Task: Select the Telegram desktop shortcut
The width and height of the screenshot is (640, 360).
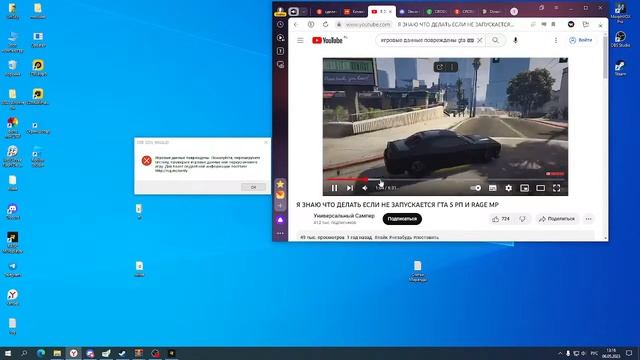Action: point(13,269)
